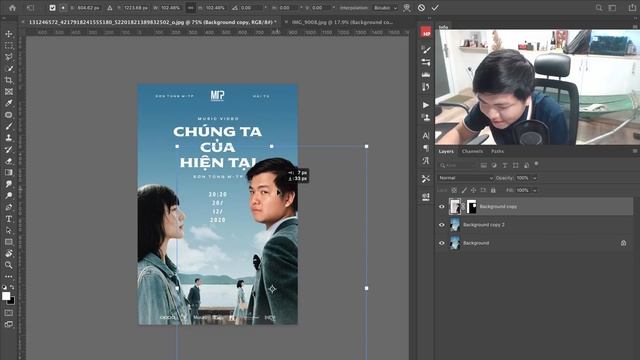Switch to the Layers tab

click(446, 151)
